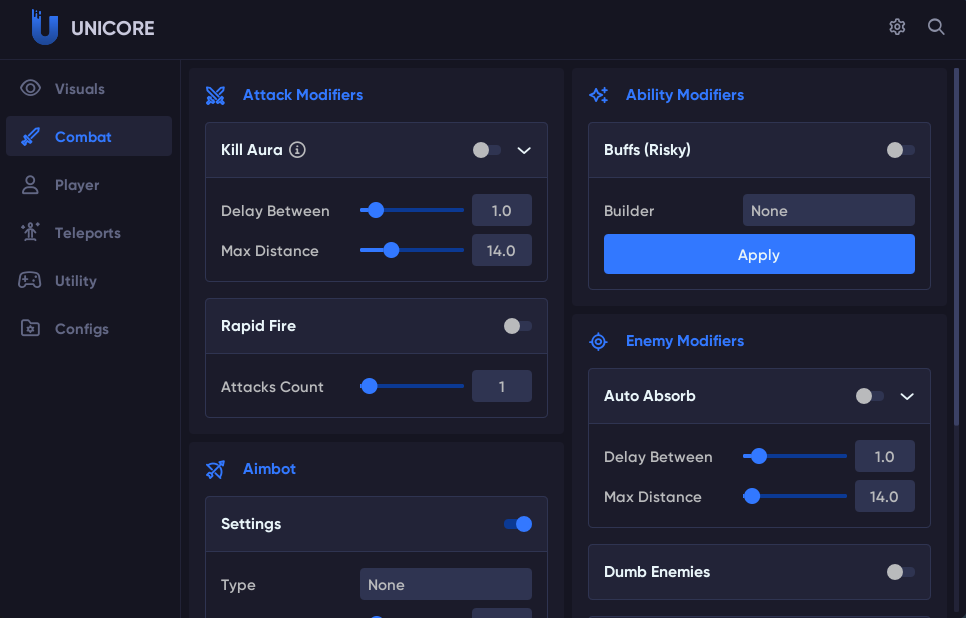Open the Visuals sidebar tab
This screenshot has height=618, width=966.
point(80,89)
